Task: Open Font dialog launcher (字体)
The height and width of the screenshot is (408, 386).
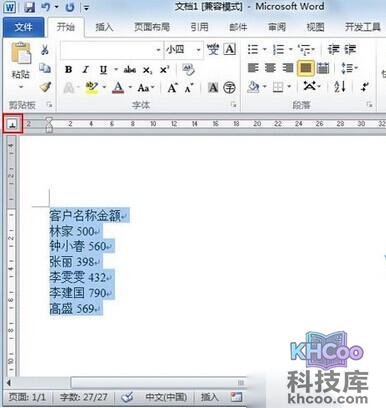Action: (233, 105)
